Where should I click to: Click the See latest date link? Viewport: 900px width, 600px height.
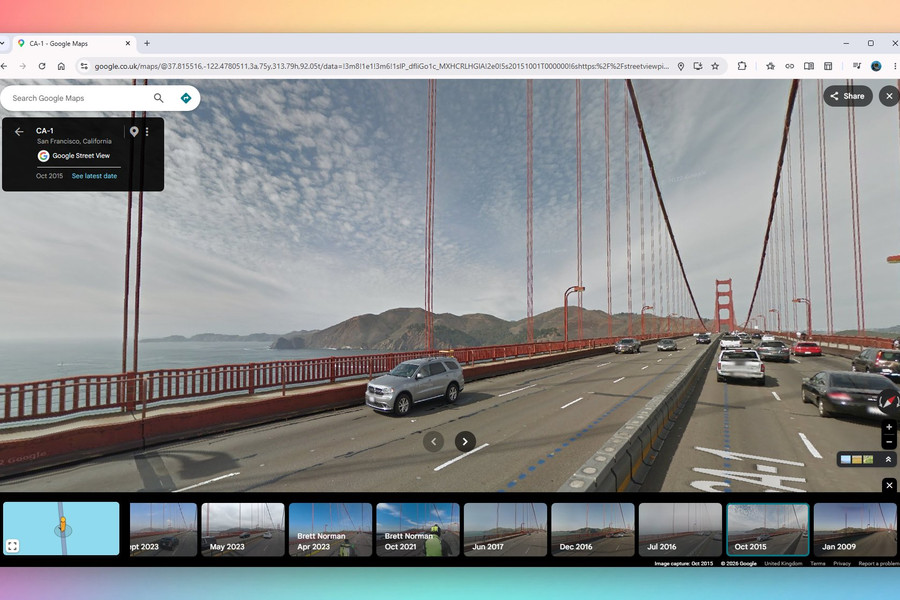(x=94, y=176)
